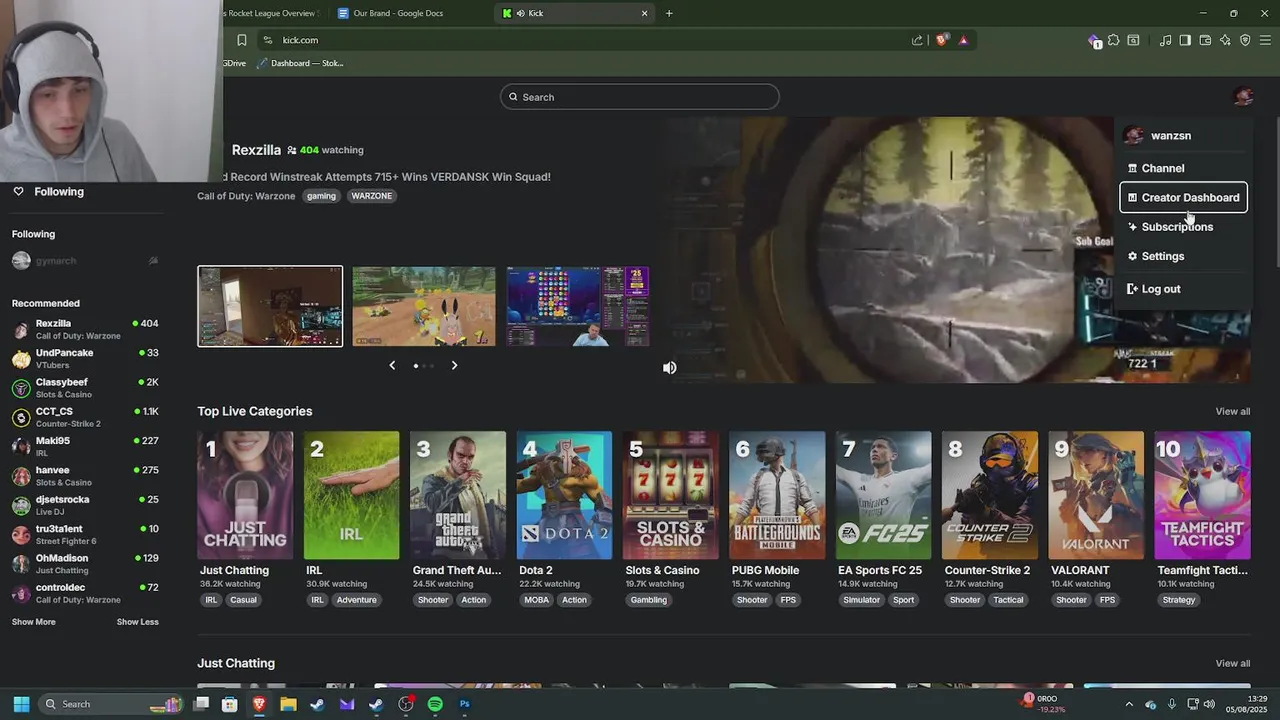The image size is (1280, 720).
Task: Click the bookmark icon beside address bar
Action: (242, 40)
